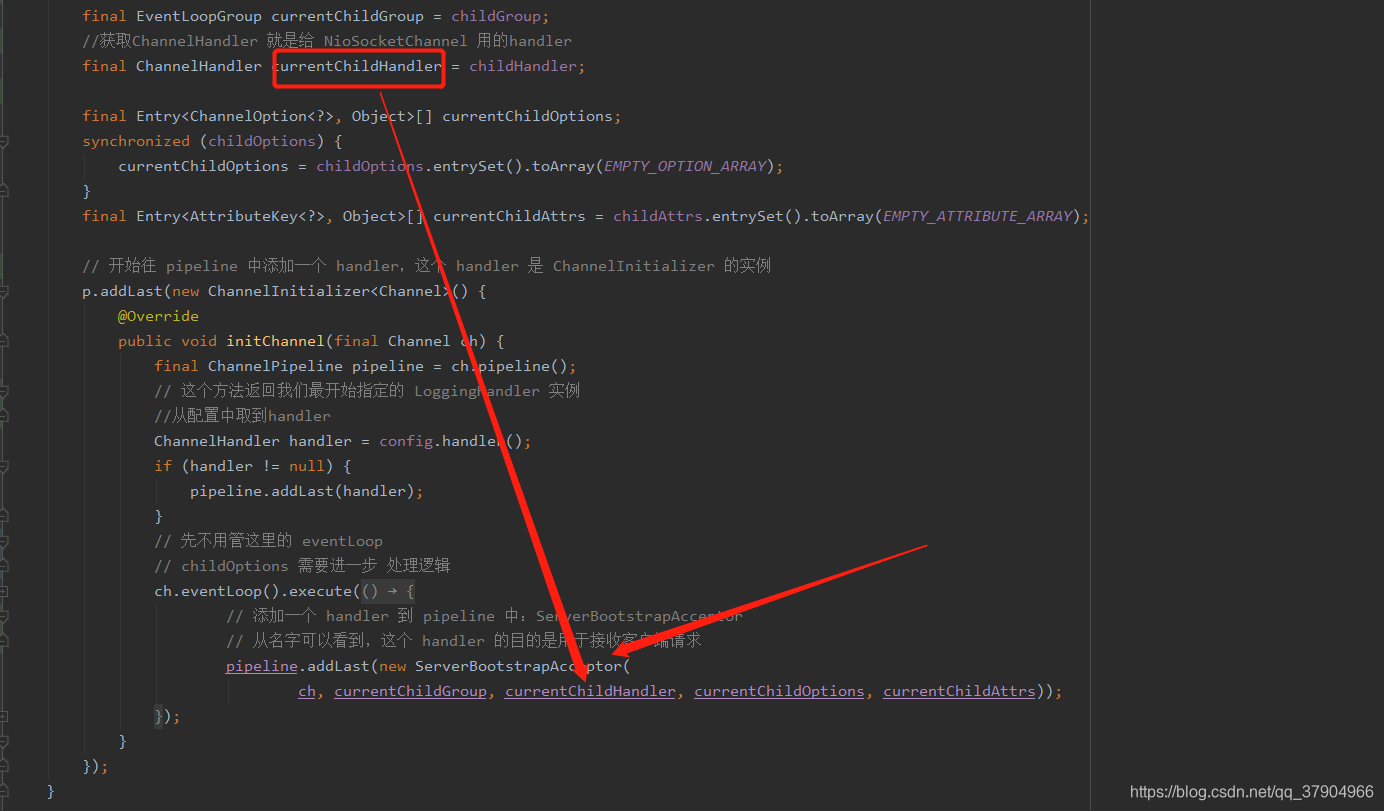Expand the plus fold marker beside ch.eventLoop().execute
1384x811 pixels.
tap(3, 592)
